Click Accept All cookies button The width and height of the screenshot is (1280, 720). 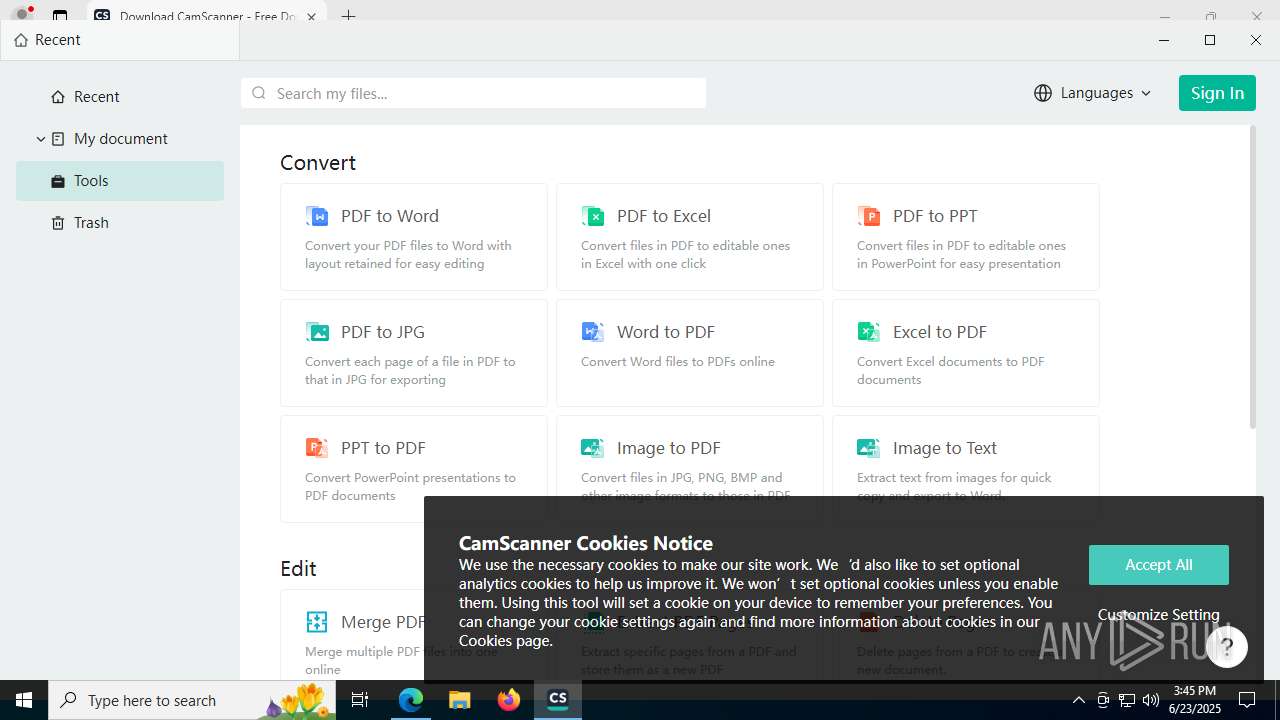(1159, 565)
